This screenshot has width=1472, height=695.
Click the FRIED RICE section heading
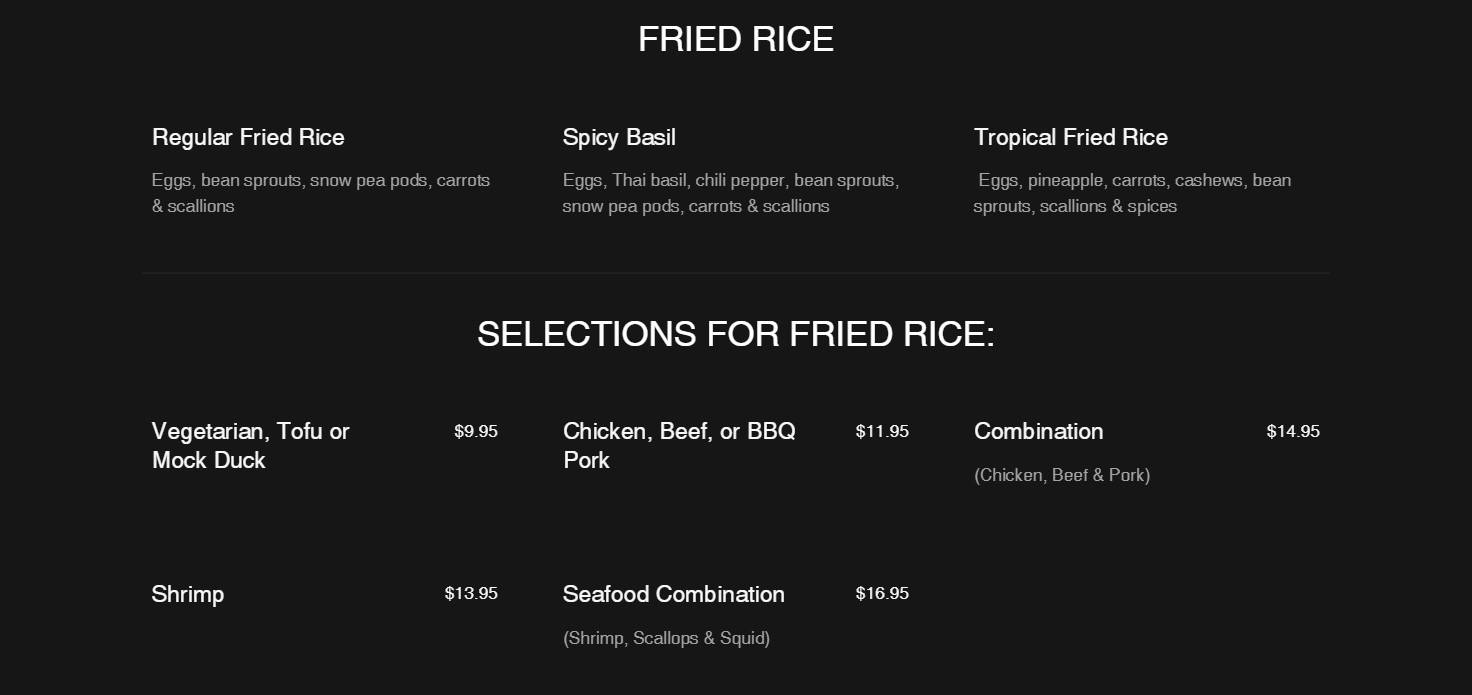point(735,39)
